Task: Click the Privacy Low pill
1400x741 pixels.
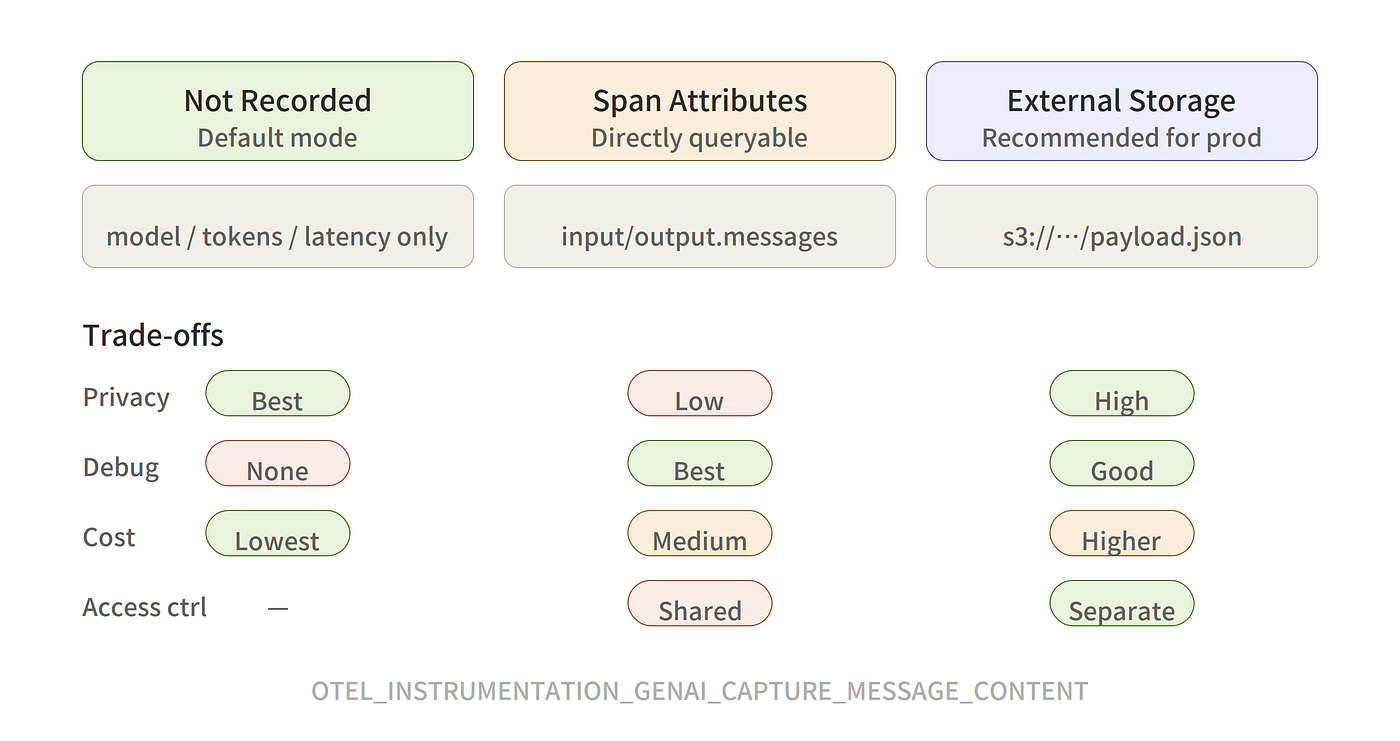Action: (x=699, y=393)
